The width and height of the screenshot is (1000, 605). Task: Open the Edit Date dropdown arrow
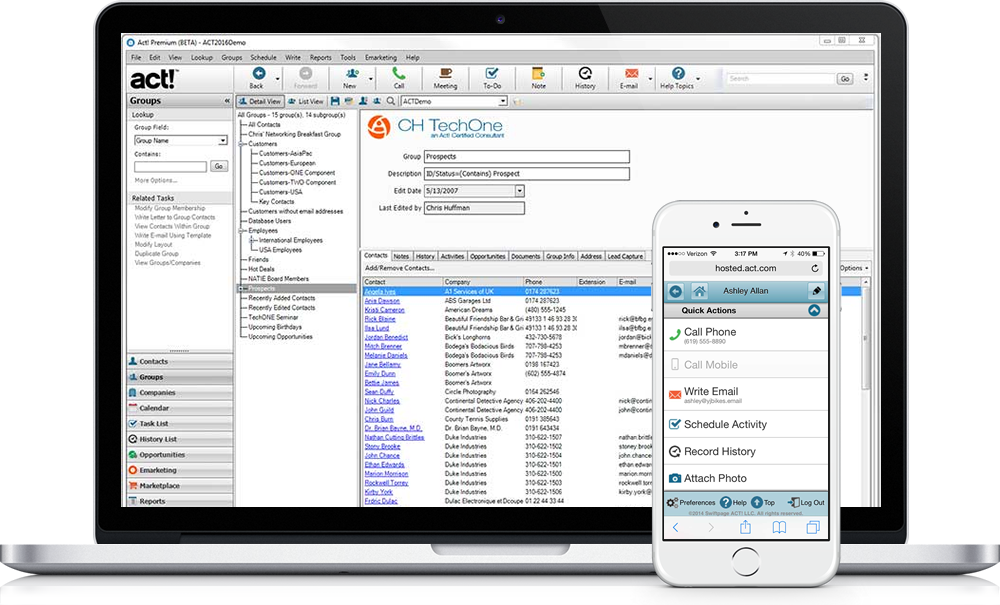coord(520,191)
